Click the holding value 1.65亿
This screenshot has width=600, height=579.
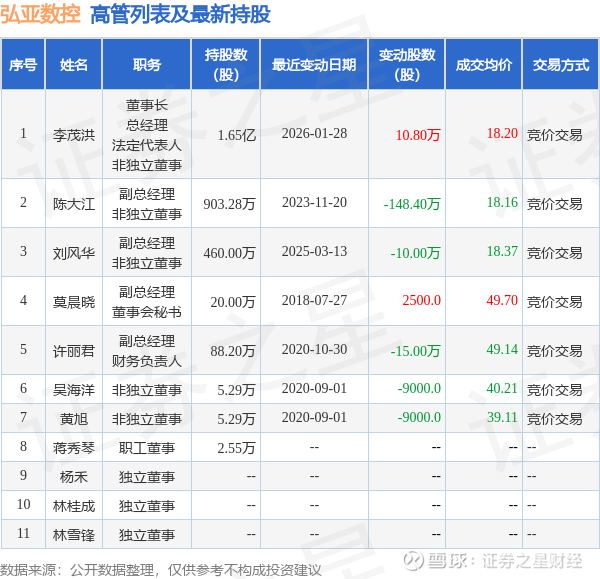(x=236, y=135)
